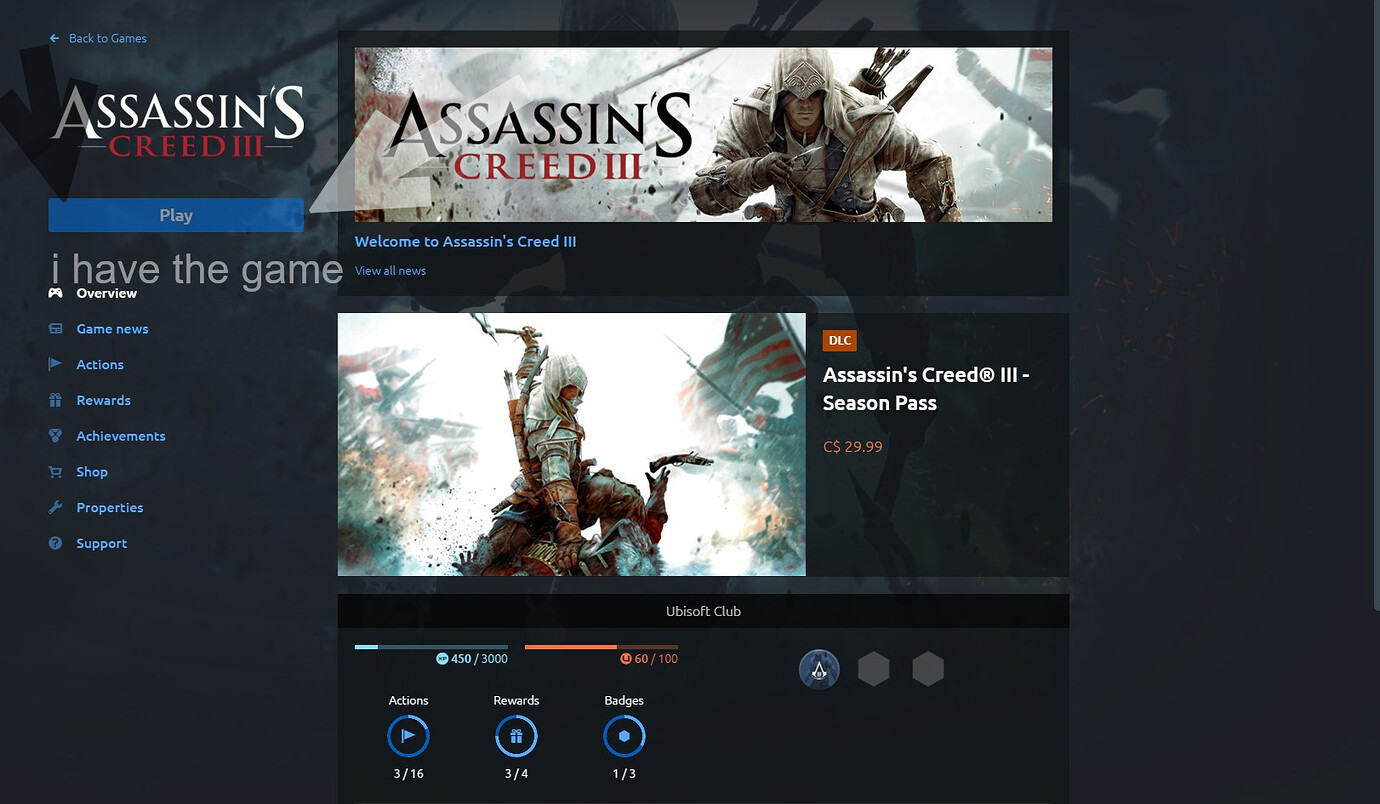Click the earned Assassin insignia badge
Image resolution: width=1380 pixels, height=804 pixels.
(x=819, y=669)
